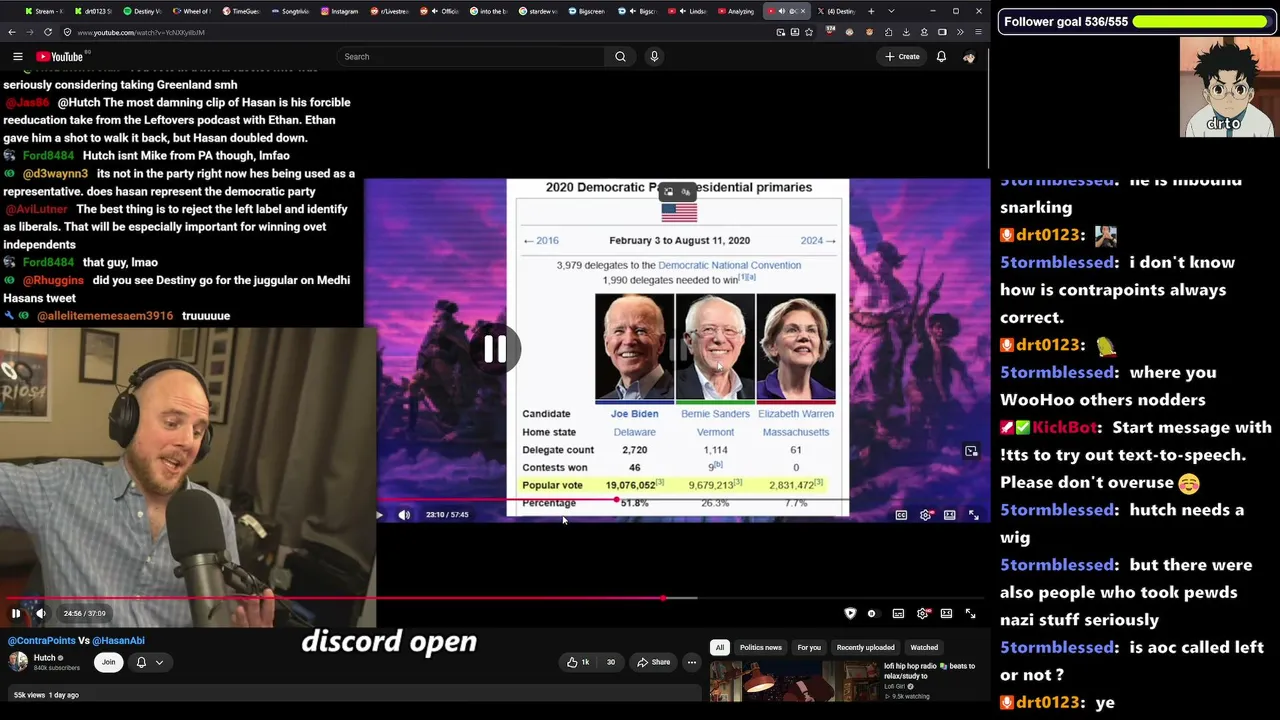
Task: Pause the outer Hutch video
Action: click(x=16, y=614)
